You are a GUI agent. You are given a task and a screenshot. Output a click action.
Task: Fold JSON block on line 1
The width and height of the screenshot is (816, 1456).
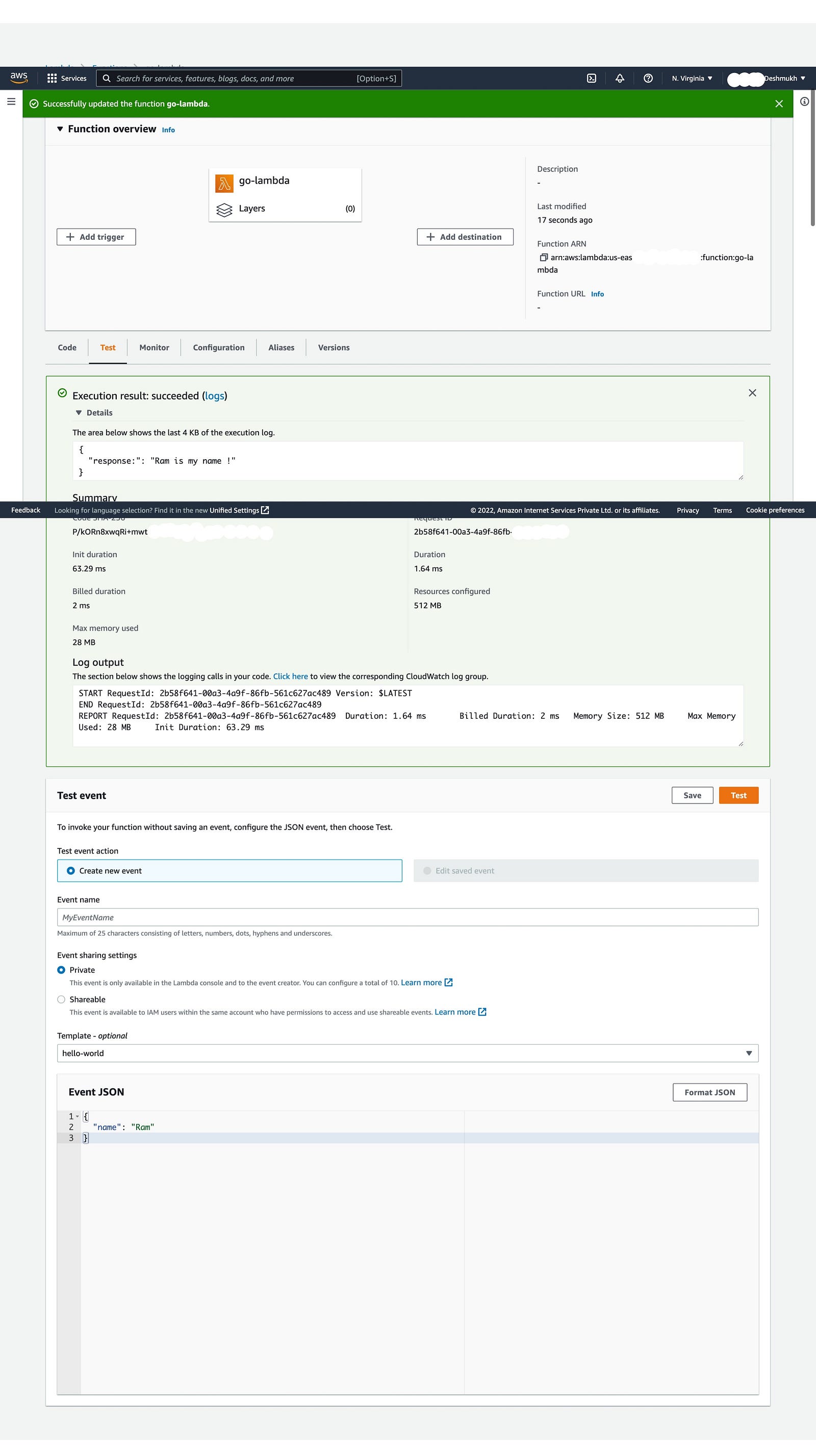(x=78, y=1117)
